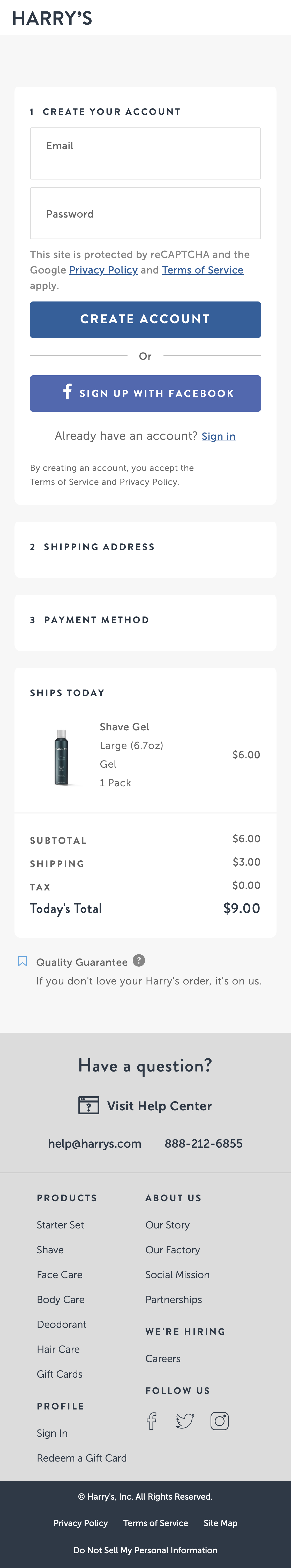Click the Quality Guarantee bookmark icon
This screenshot has width=291, height=1568.
pyautogui.click(x=23, y=961)
